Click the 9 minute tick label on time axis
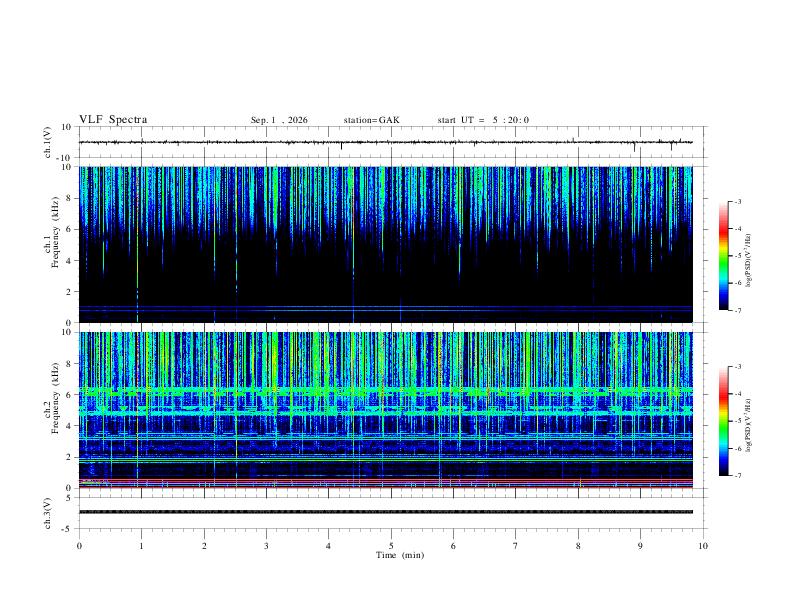792x612 pixels. [x=640, y=546]
